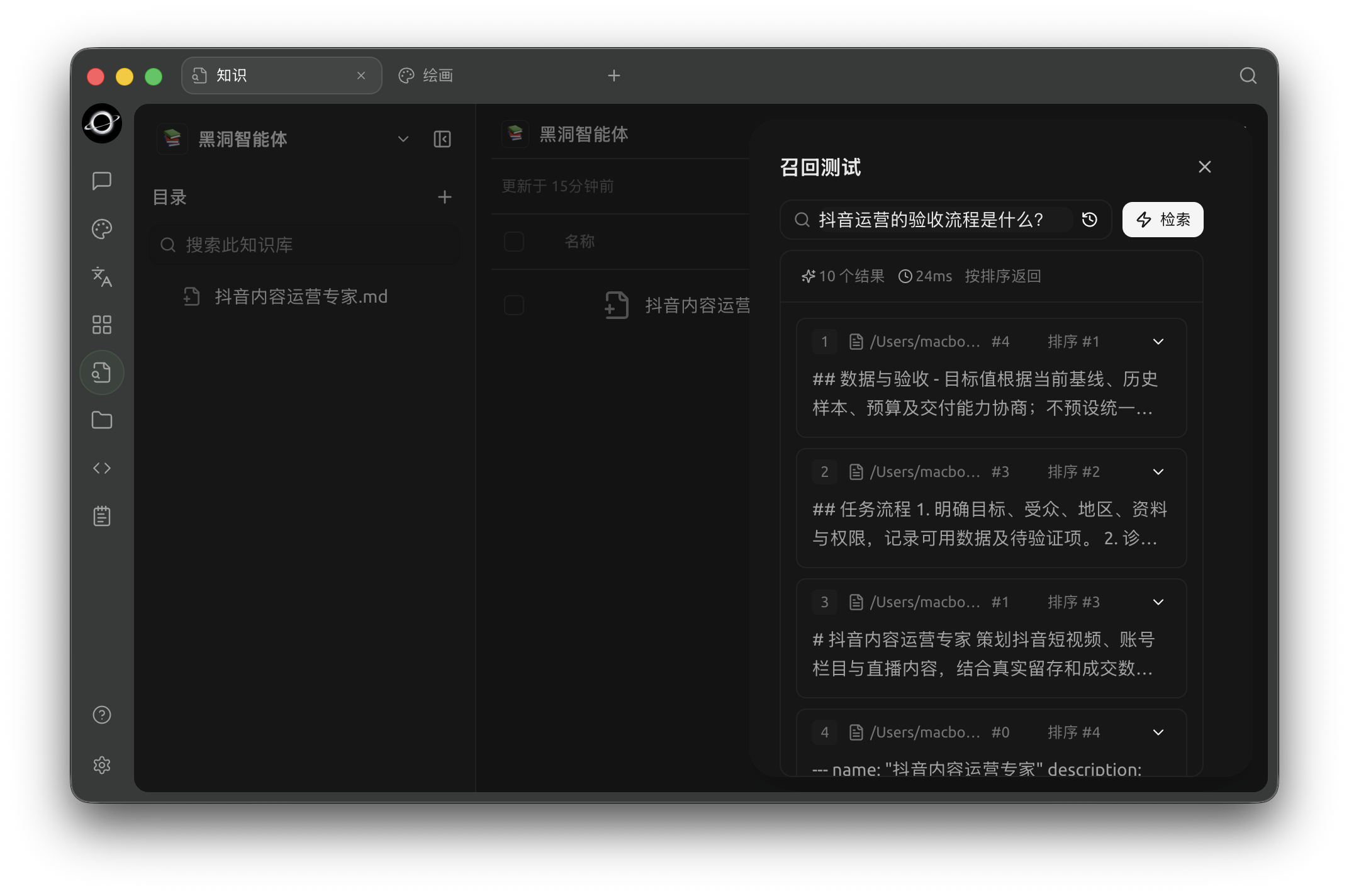Open the notes clipboard sidebar icon
1349x896 pixels.
pos(102,516)
